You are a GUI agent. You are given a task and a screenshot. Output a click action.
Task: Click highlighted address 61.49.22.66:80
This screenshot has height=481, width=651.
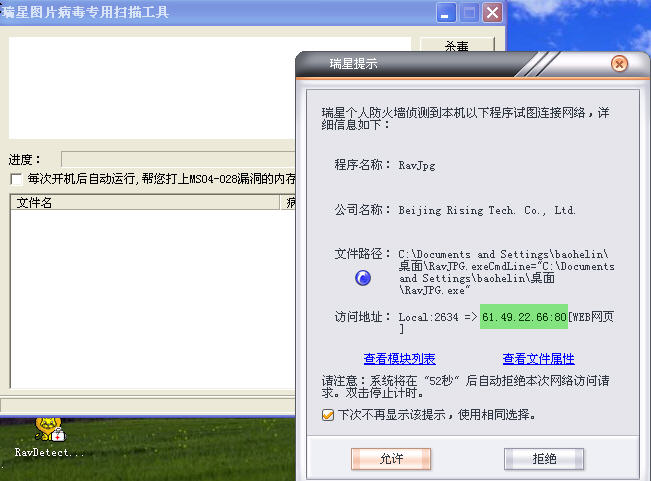point(524,317)
